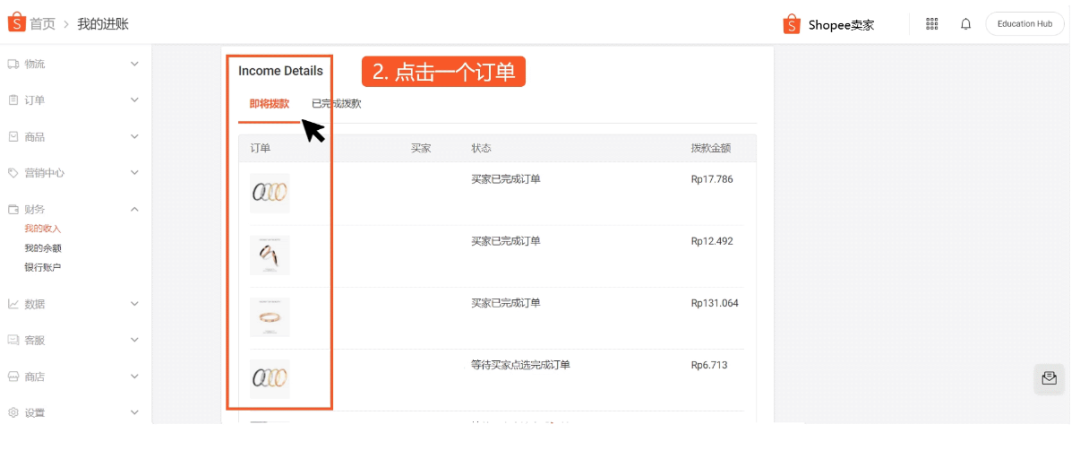
Task: Click the 客服 chat icon
Action: pos(13,340)
